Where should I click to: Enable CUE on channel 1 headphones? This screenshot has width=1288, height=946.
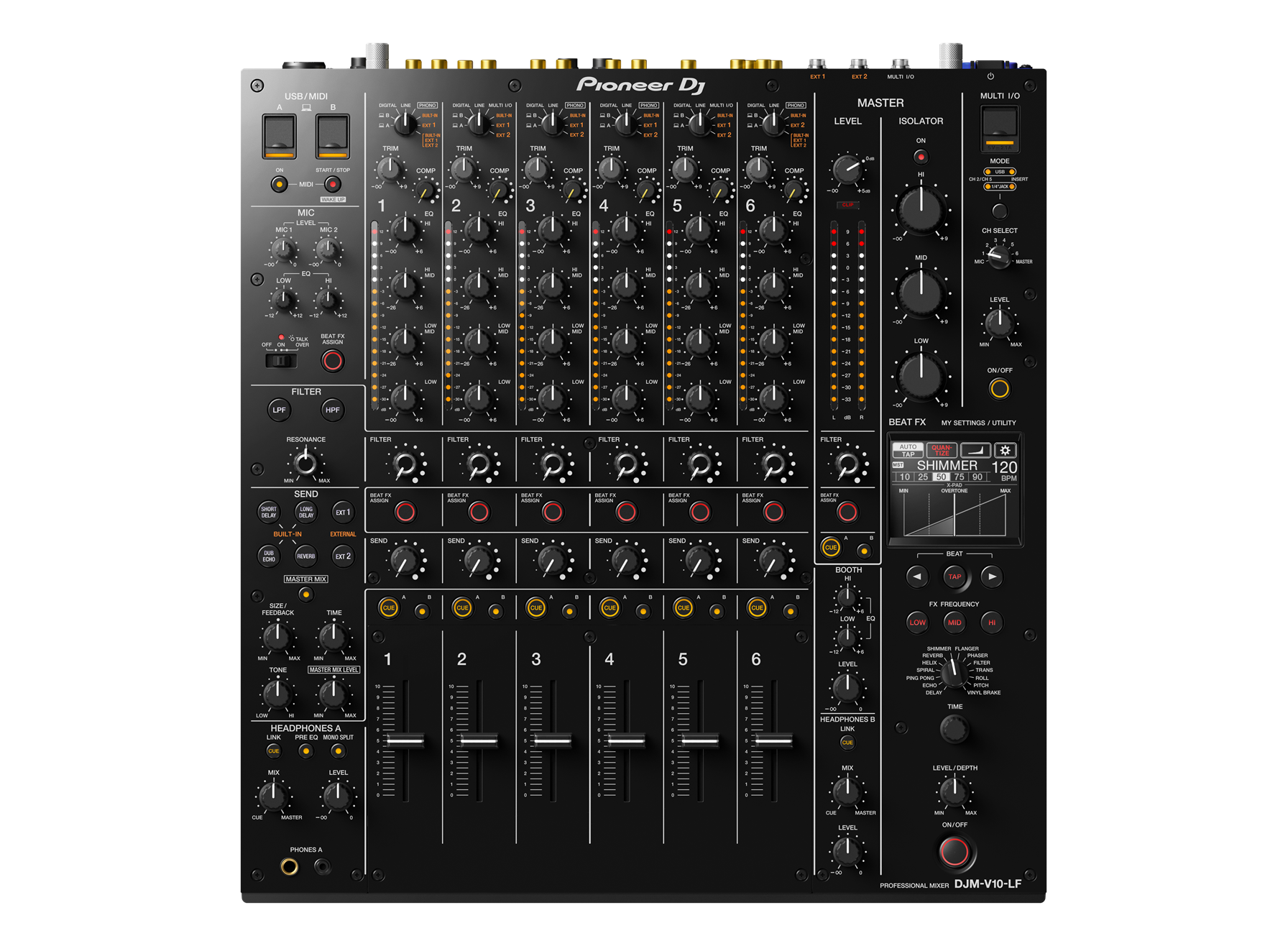coord(389,607)
